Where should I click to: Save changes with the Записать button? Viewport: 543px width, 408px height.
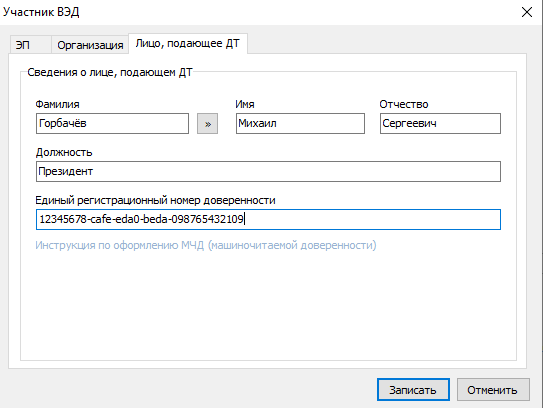tap(413, 390)
